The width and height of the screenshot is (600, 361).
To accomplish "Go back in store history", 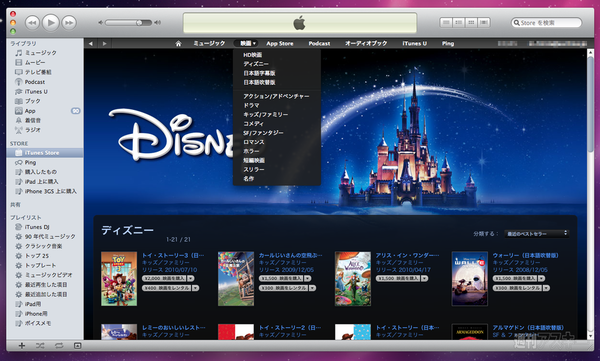I will 91,43.
